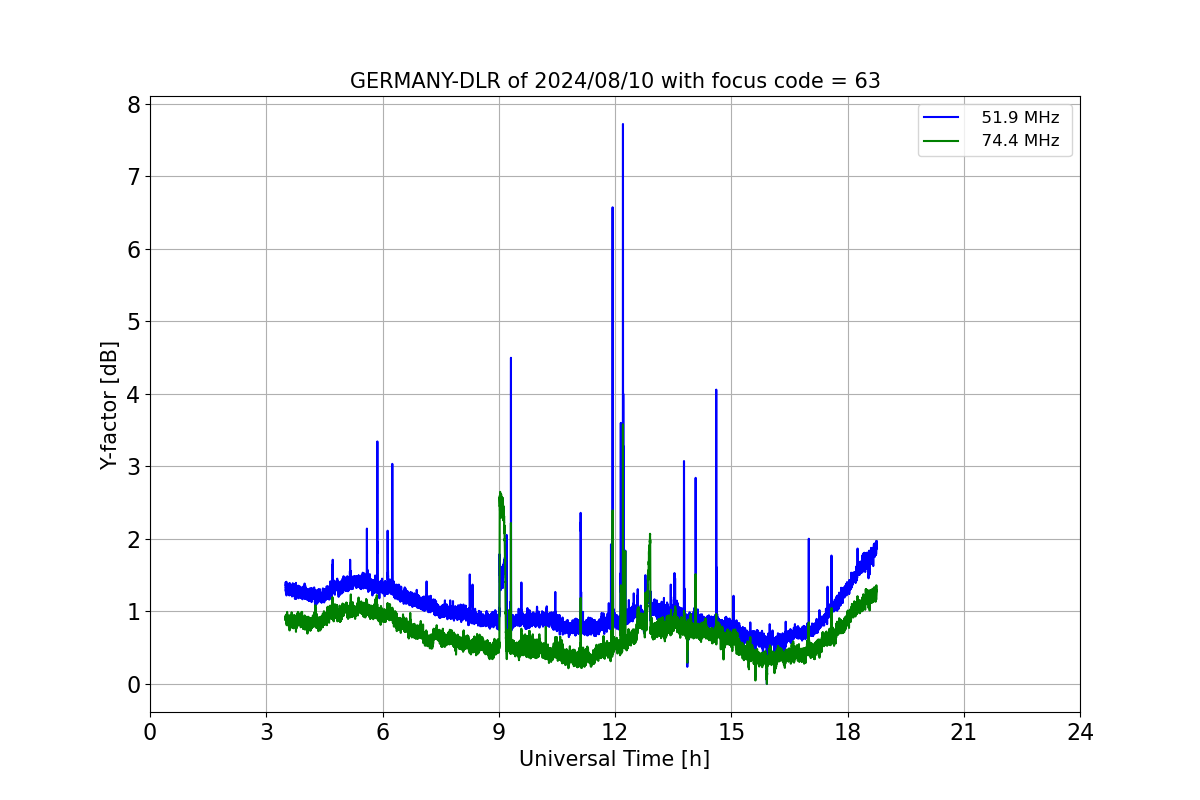Click the Universal Time [h] axis label

614,759
